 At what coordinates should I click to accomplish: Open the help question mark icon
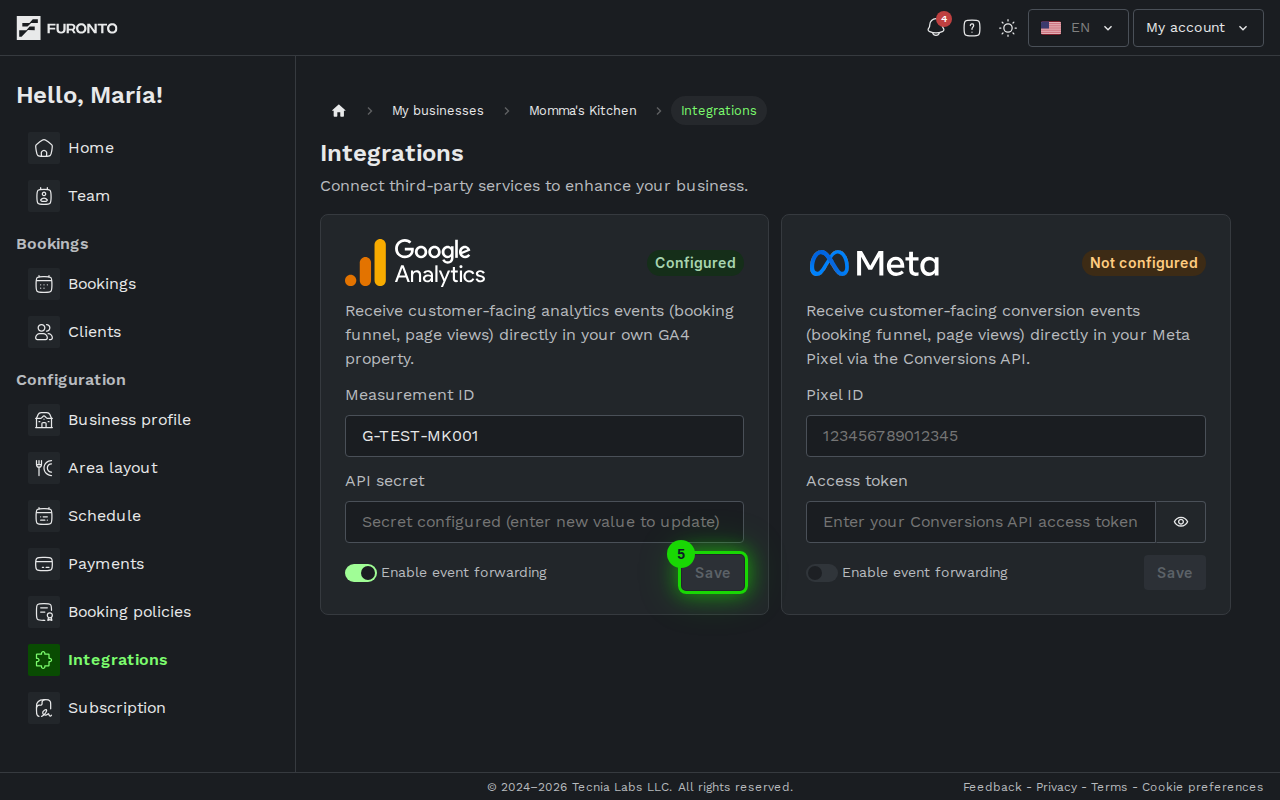[x=972, y=28]
